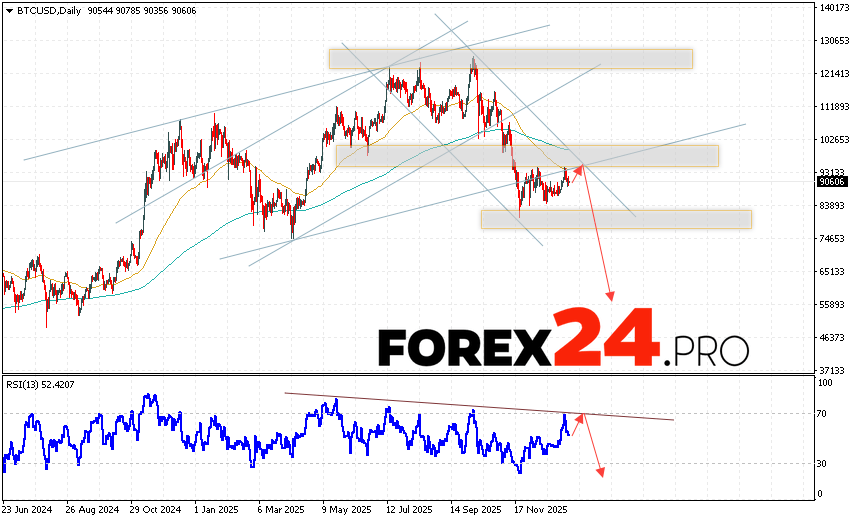
Task: Click the red upward arrowhead near 93133 level
Action: pos(580,167)
